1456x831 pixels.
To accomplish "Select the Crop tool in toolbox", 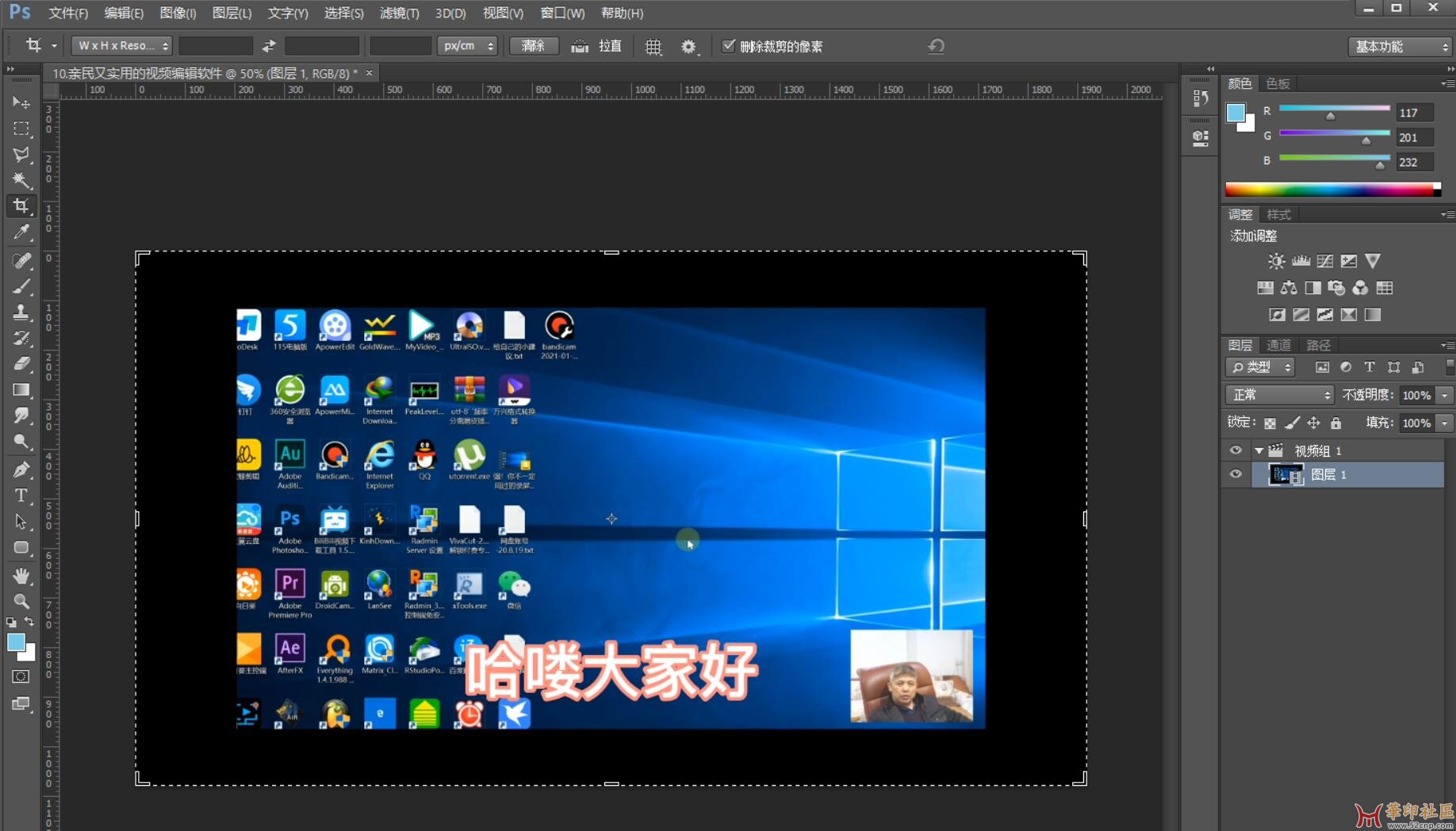I will pyautogui.click(x=21, y=206).
